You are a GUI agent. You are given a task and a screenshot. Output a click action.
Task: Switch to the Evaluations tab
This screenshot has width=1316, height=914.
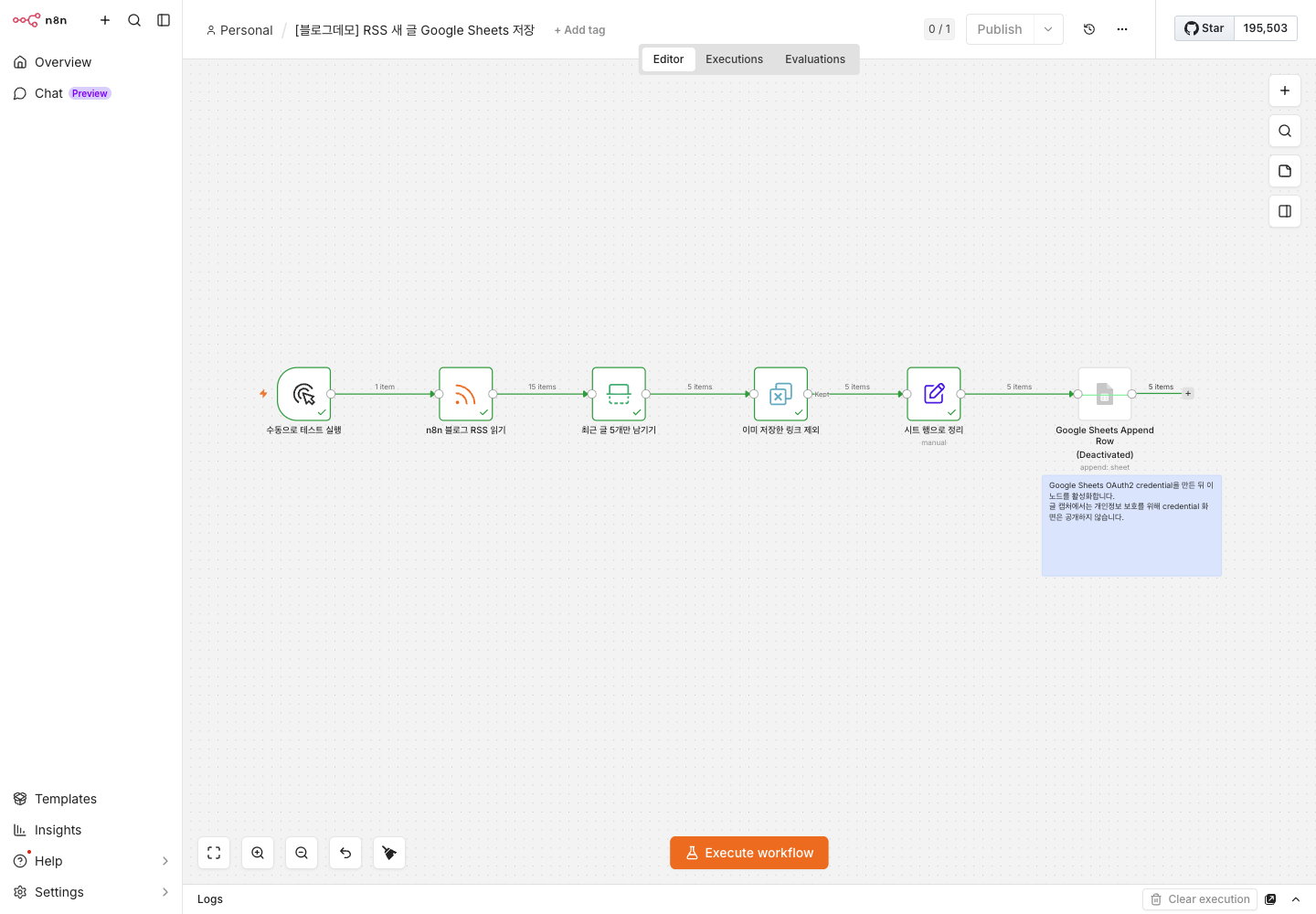(x=815, y=59)
